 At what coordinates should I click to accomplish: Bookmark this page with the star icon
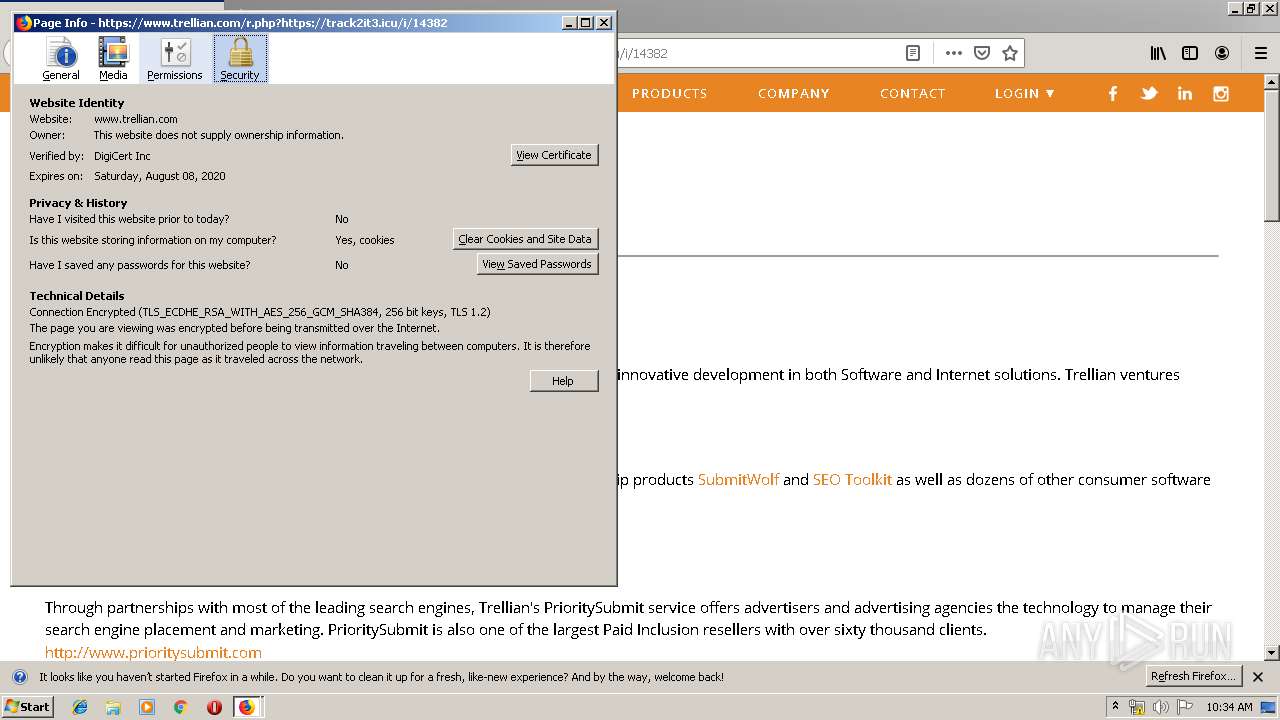[1010, 53]
